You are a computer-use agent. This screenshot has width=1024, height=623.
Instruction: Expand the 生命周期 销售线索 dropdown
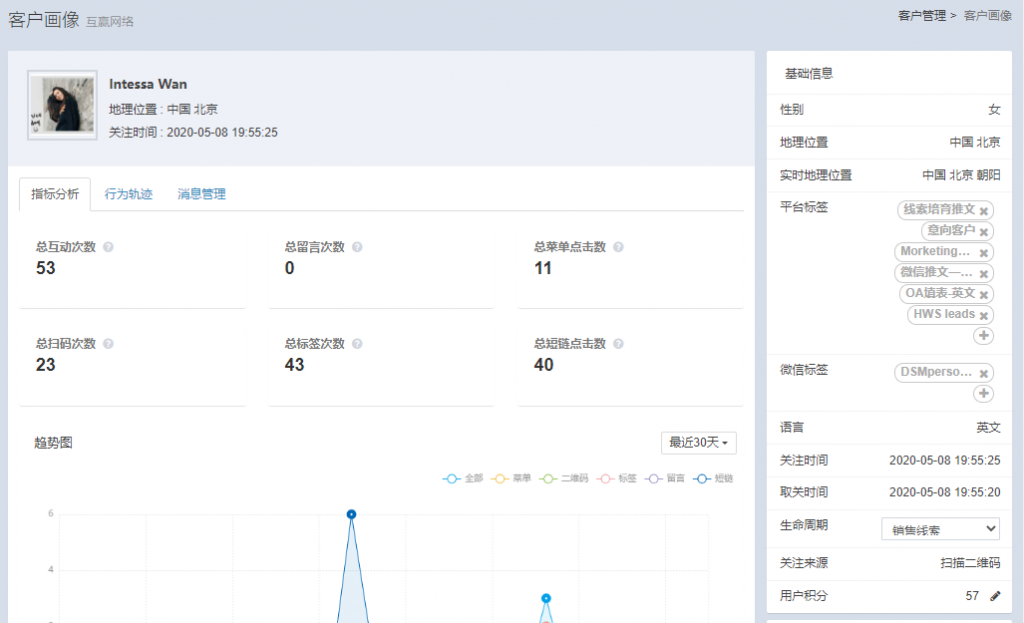click(x=940, y=528)
